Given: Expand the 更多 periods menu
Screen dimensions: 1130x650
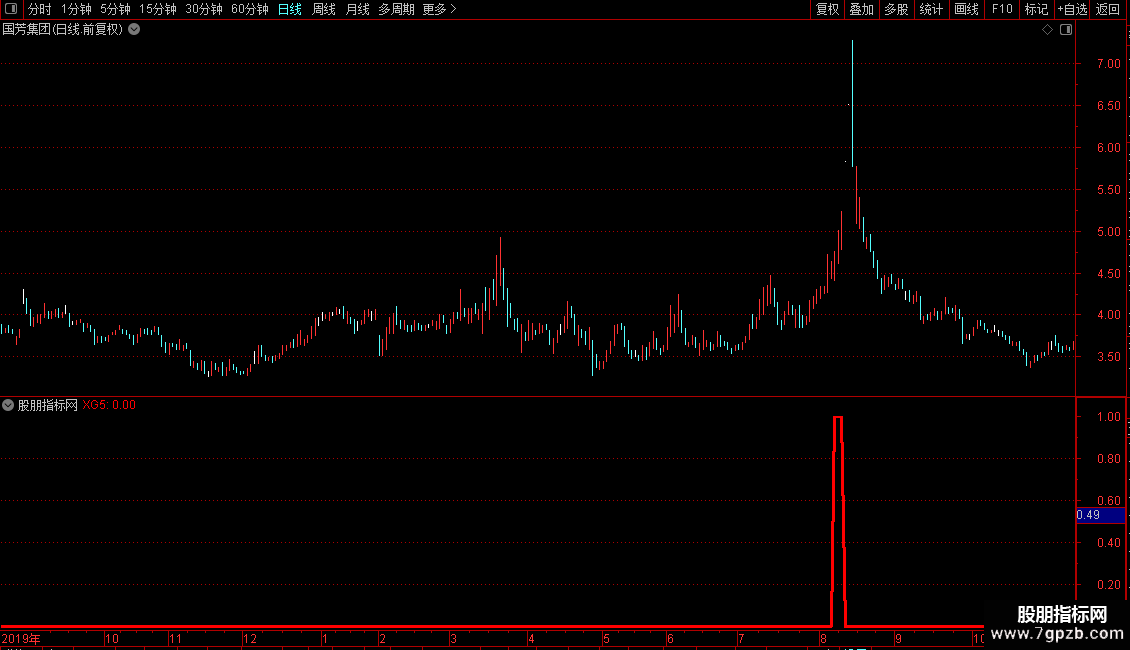Looking at the screenshot, I should [x=440, y=9].
